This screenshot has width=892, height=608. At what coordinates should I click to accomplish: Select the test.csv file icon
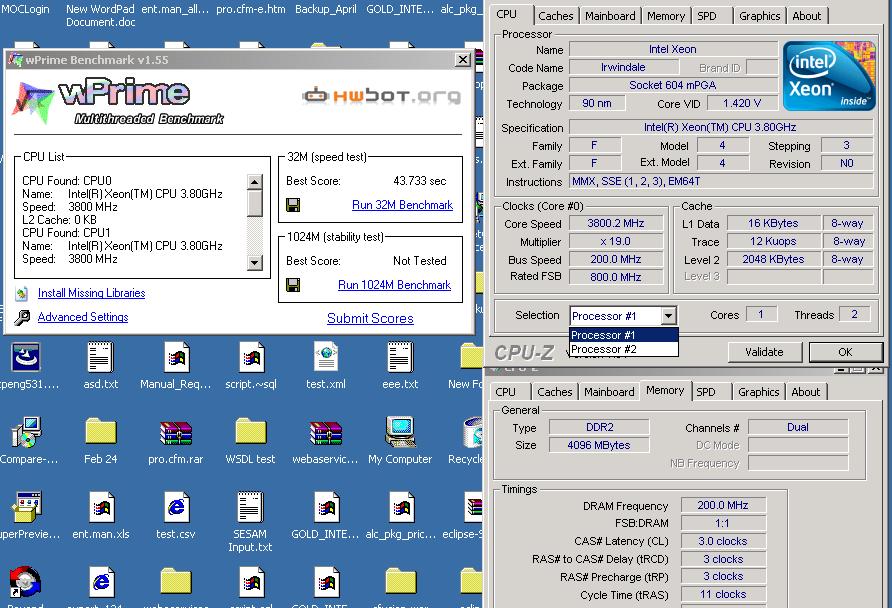point(176,507)
